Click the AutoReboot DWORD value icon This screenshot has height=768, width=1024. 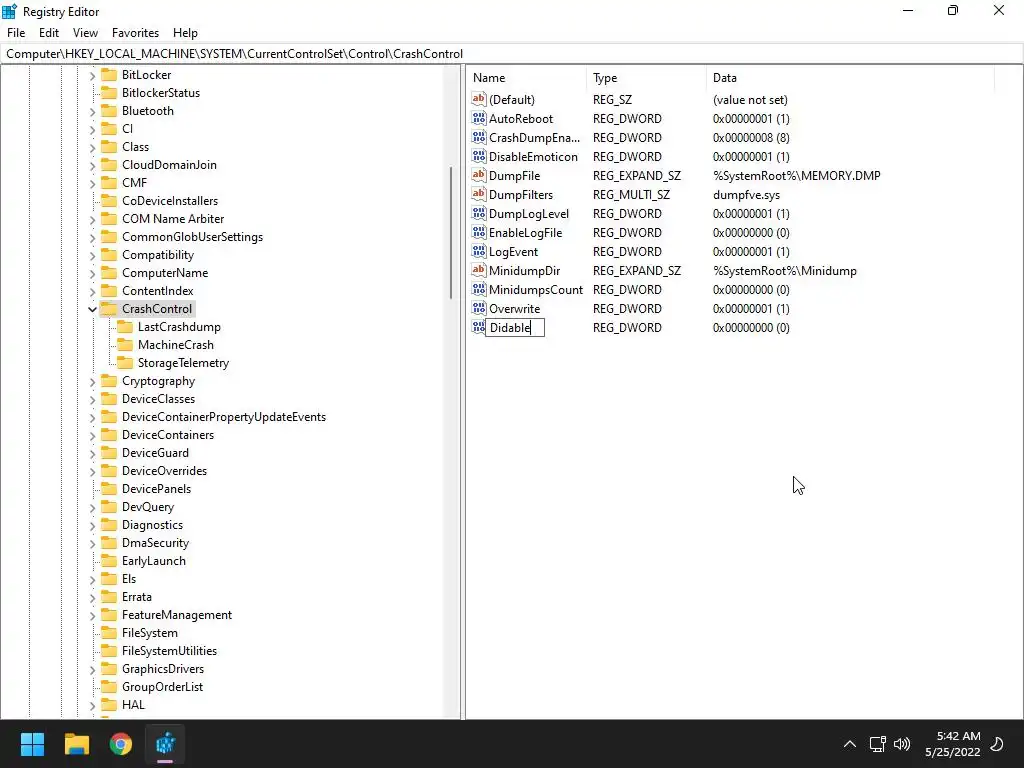point(479,118)
